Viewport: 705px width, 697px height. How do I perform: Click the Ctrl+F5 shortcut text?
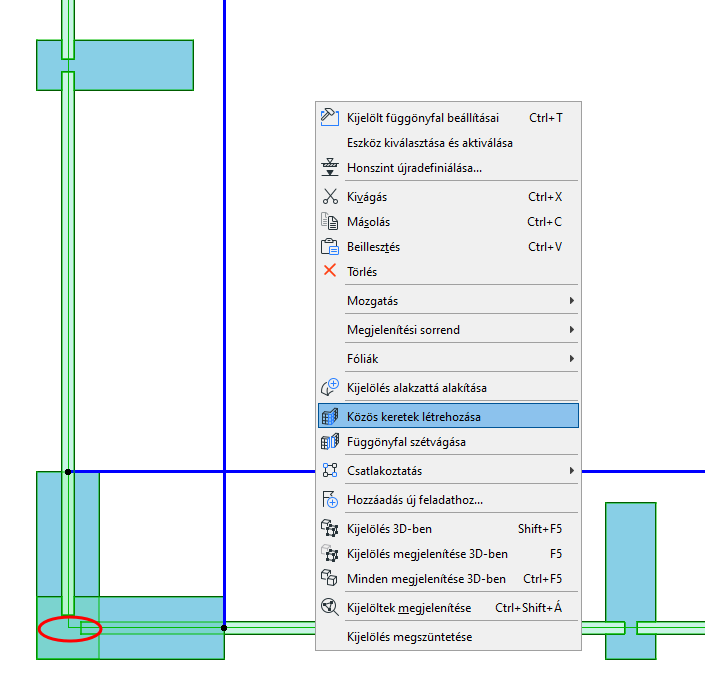(x=543, y=579)
